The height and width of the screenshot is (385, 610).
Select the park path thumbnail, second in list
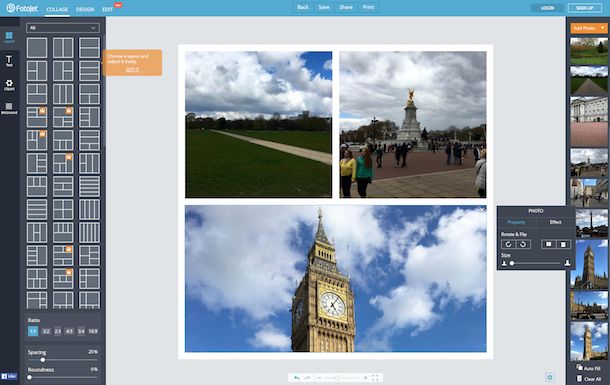[x=589, y=80]
